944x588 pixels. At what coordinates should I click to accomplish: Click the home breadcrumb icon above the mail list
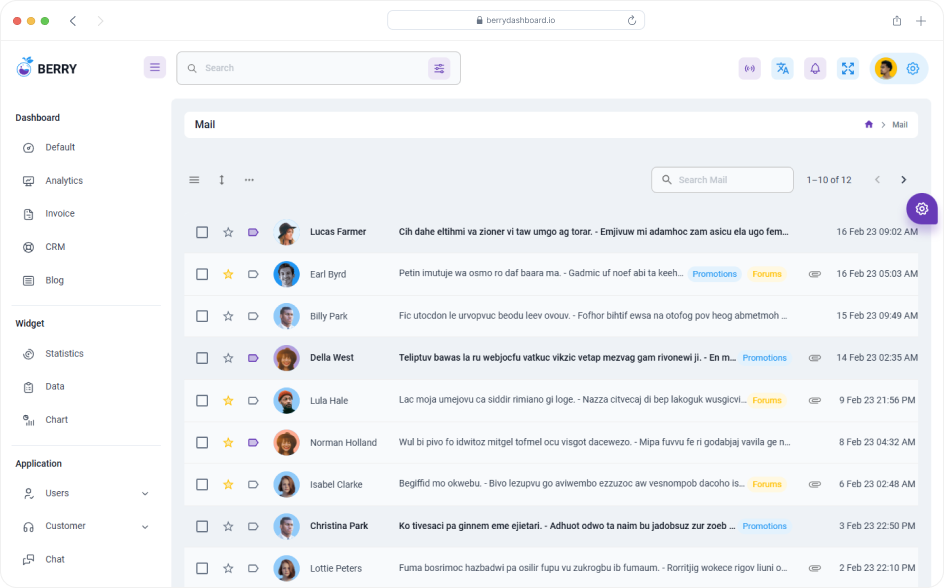pos(868,124)
